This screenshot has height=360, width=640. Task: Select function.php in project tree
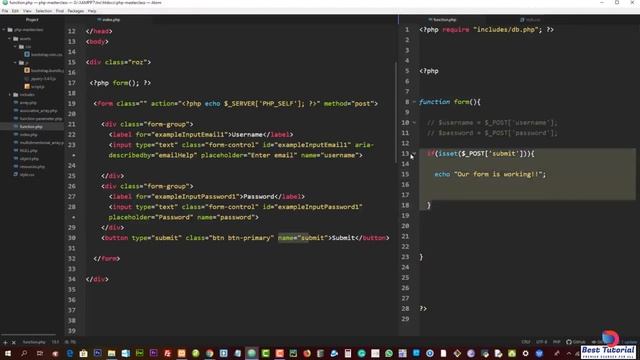tap(32, 127)
